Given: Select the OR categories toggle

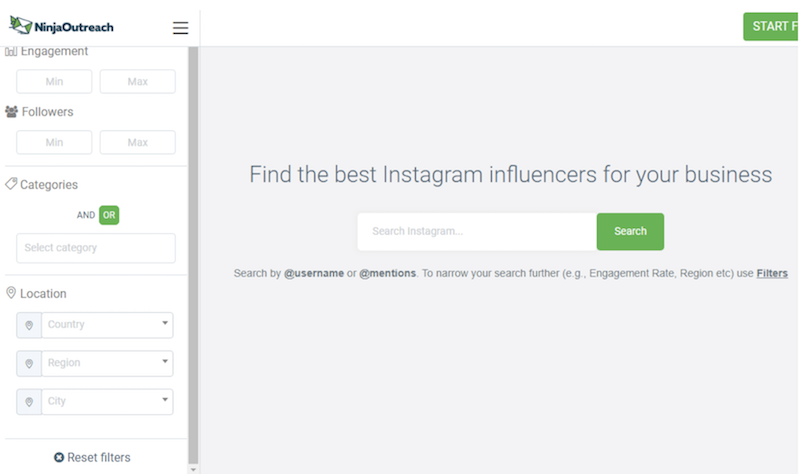Looking at the screenshot, I should pyautogui.click(x=109, y=215).
